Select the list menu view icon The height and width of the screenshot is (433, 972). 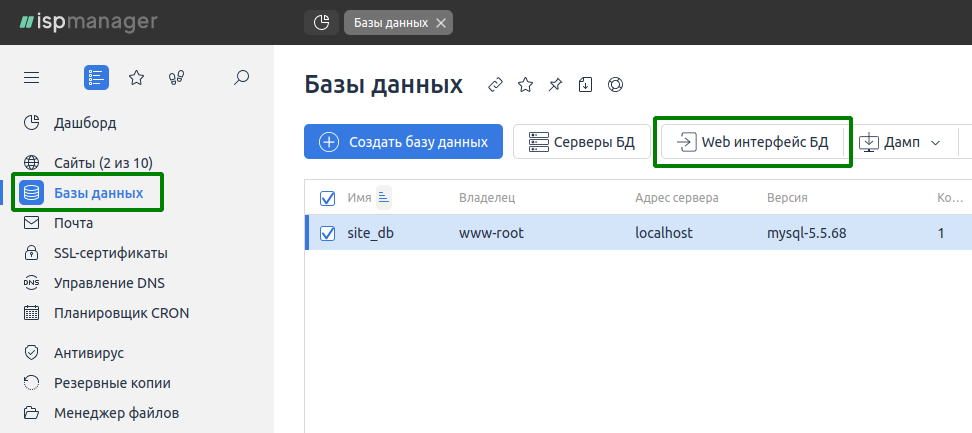pos(96,77)
